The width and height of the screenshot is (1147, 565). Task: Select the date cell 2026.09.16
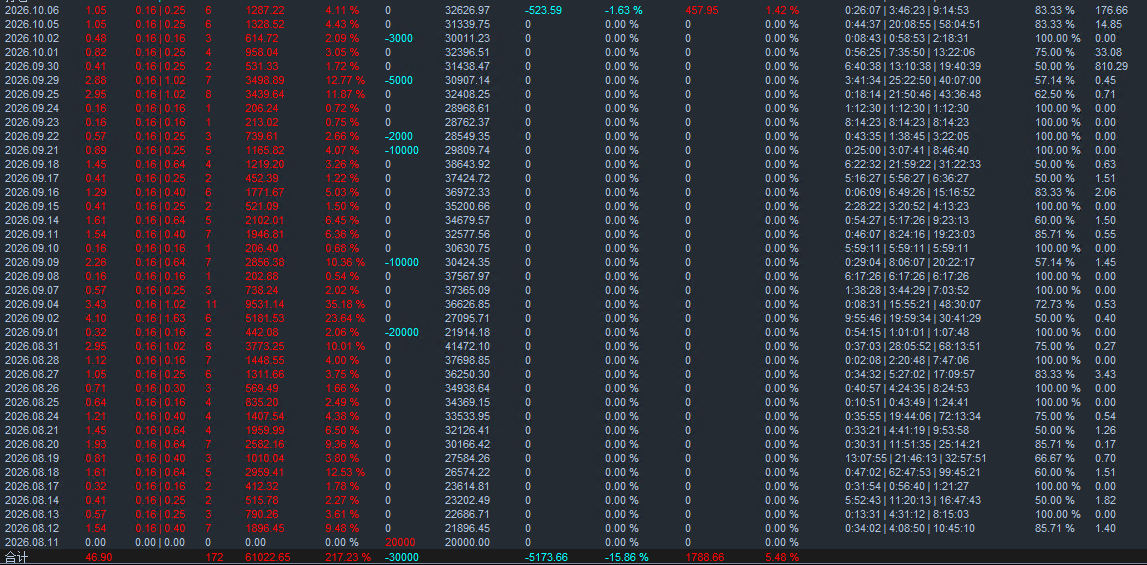point(32,192)
